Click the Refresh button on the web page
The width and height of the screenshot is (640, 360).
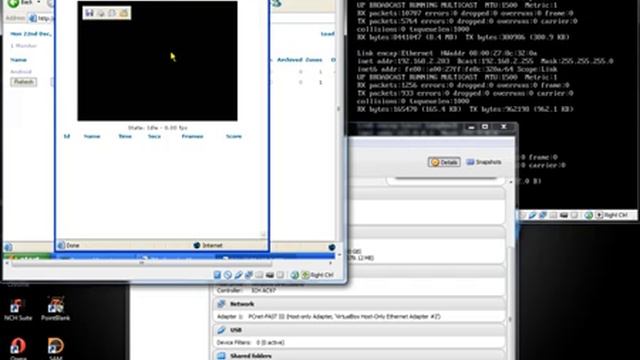tap(24, 82)
